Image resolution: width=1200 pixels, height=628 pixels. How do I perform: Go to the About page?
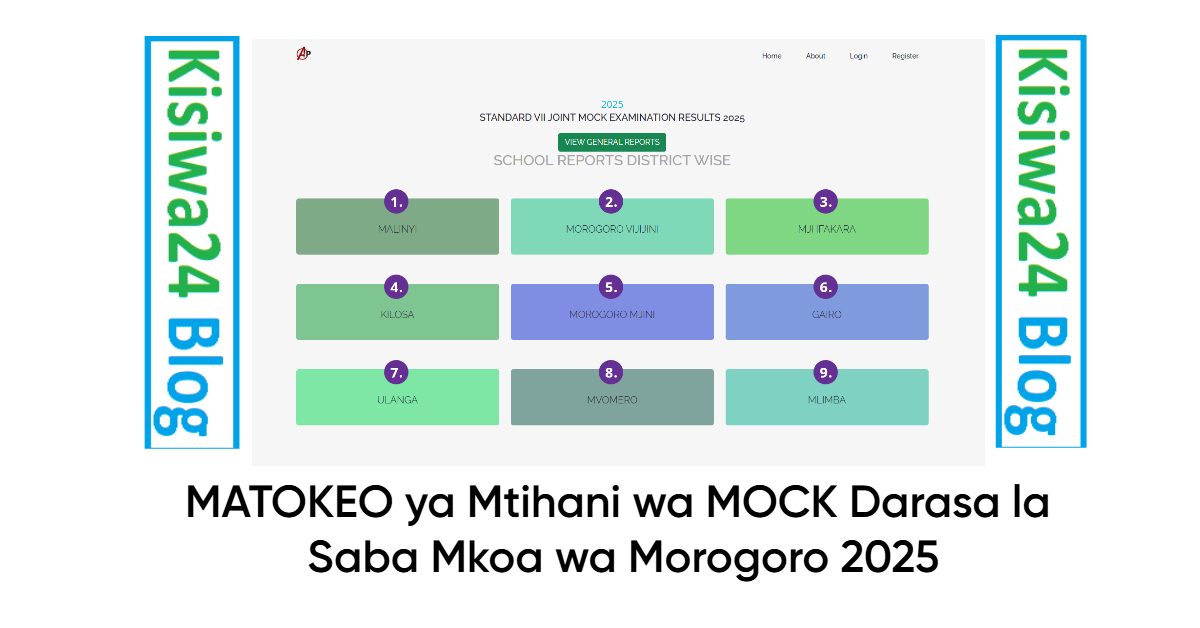click(816, 56)
